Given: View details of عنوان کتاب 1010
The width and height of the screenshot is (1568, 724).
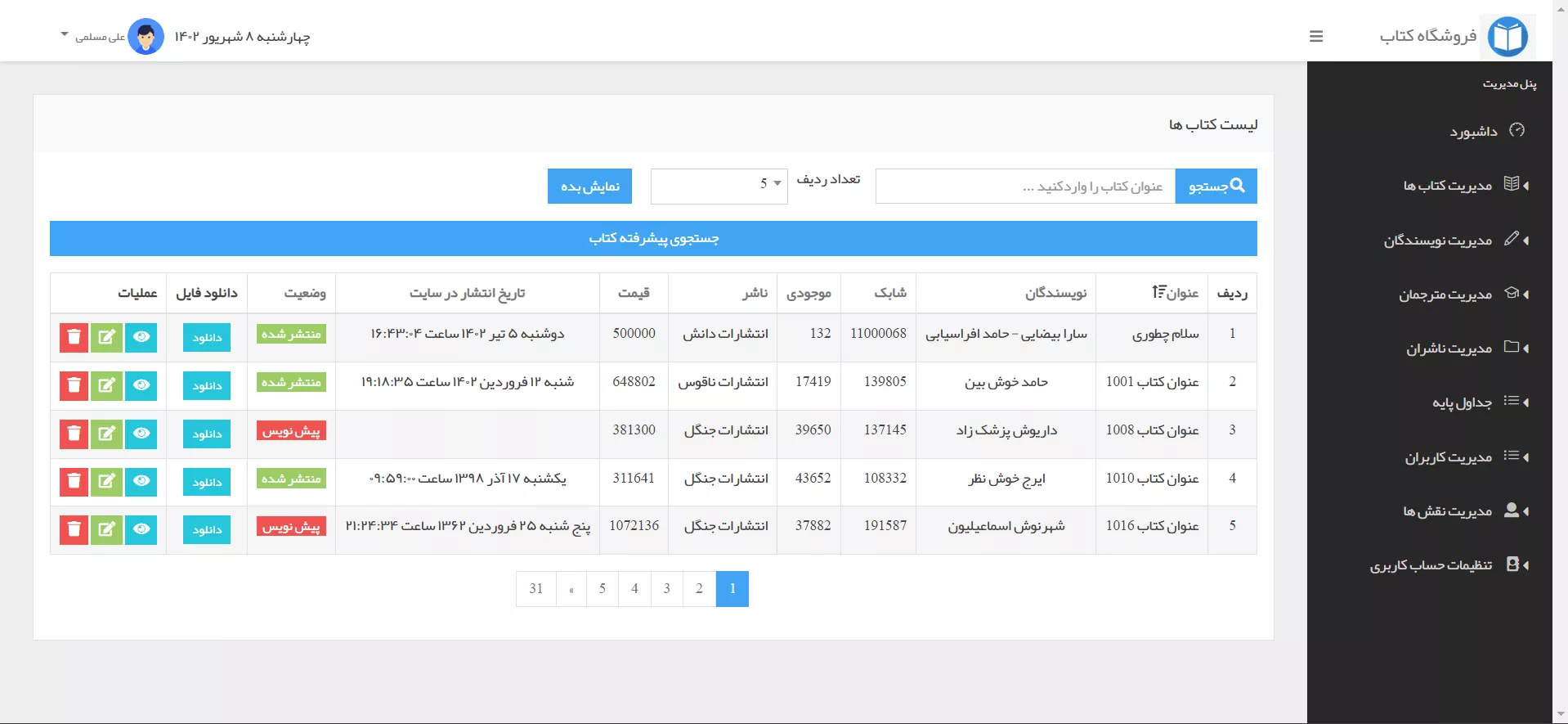Looking at the screenshot, I should pos(141,482).
